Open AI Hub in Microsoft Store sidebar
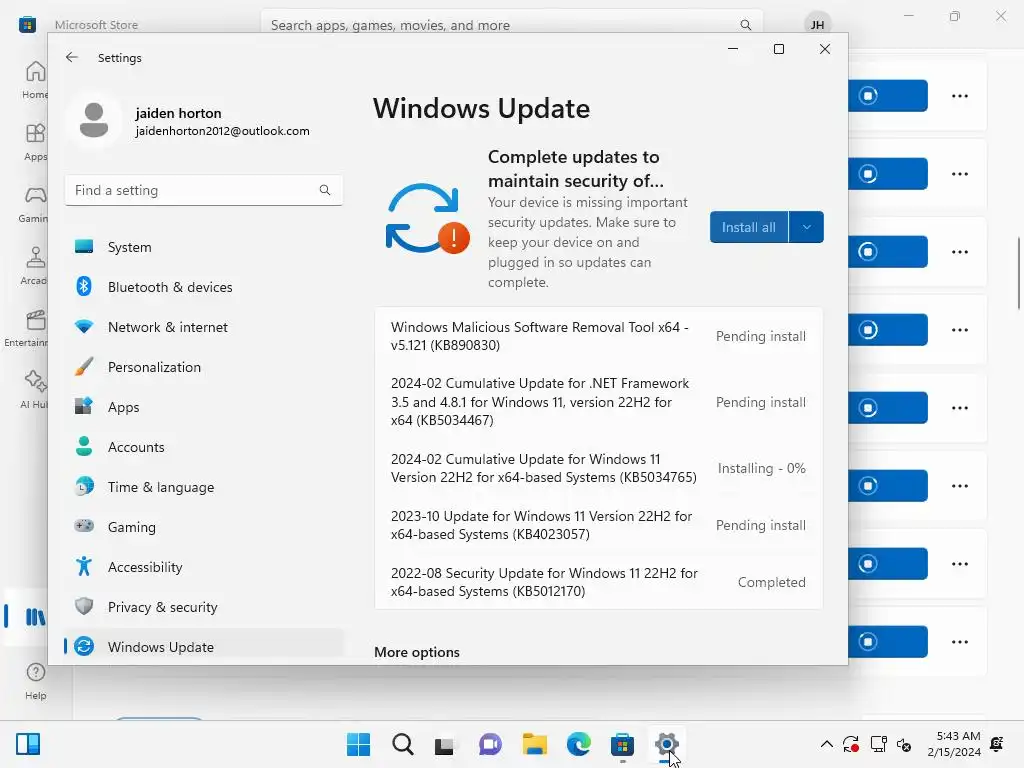Screen dimensions: 1024x768 tap(34, 391)
